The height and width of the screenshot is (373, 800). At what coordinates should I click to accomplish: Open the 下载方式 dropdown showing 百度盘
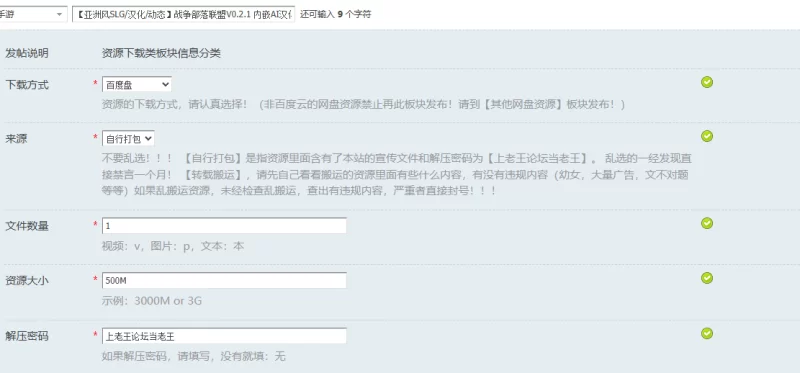(x=137, y=85)
